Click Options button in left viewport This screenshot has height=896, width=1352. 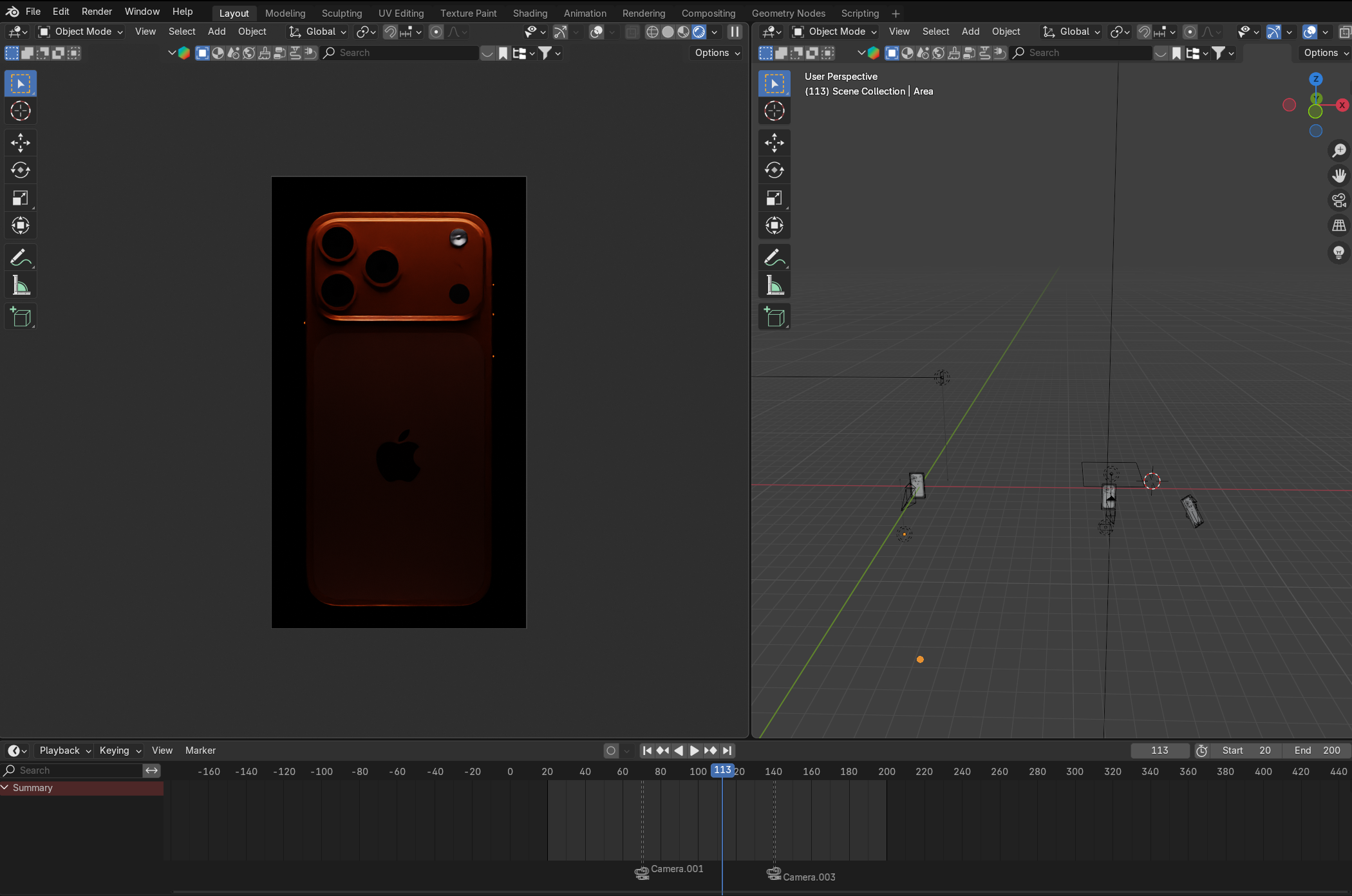click(717, 53)
